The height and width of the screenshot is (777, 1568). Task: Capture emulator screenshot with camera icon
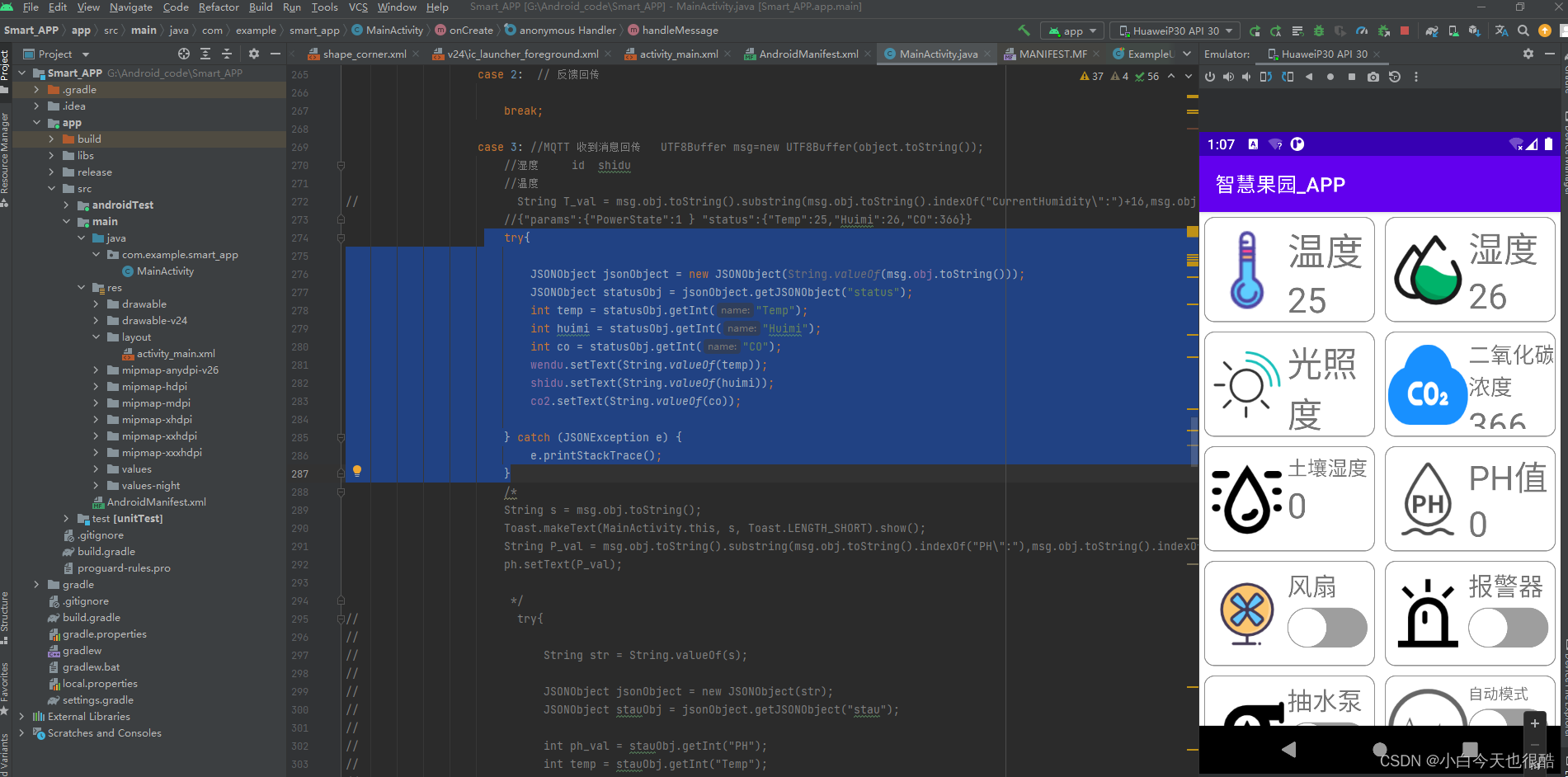coord(1373,77)
